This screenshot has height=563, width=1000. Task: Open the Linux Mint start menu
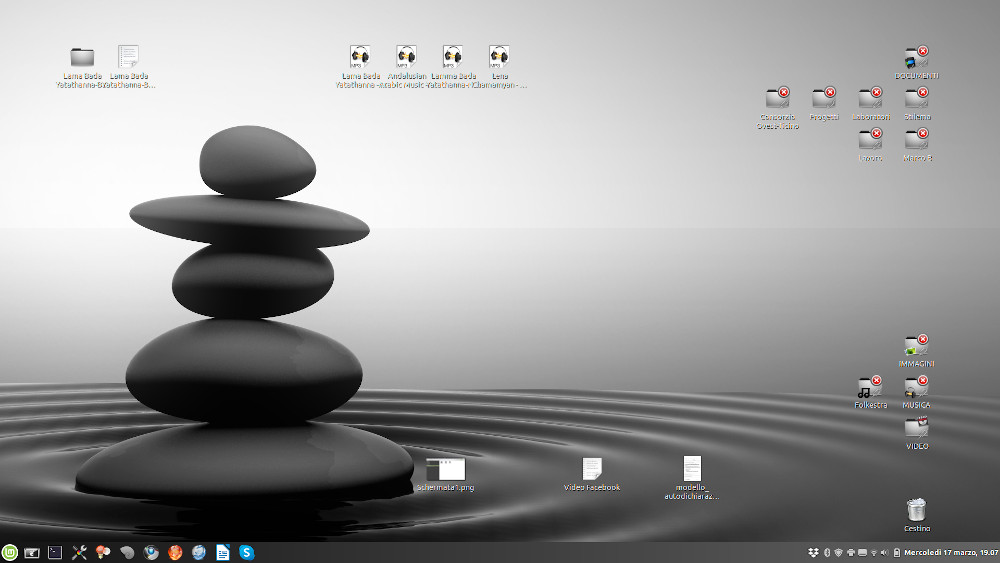pos(10,552)
